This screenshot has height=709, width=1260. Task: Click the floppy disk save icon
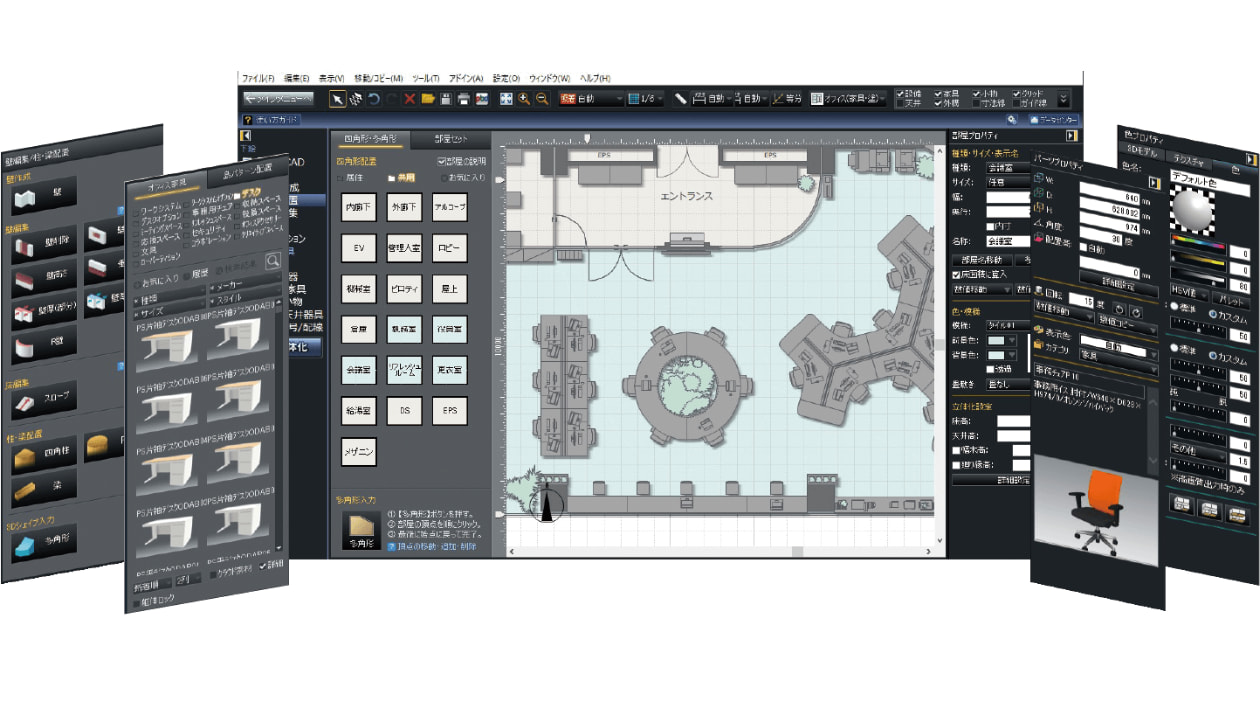coord(446,99)
